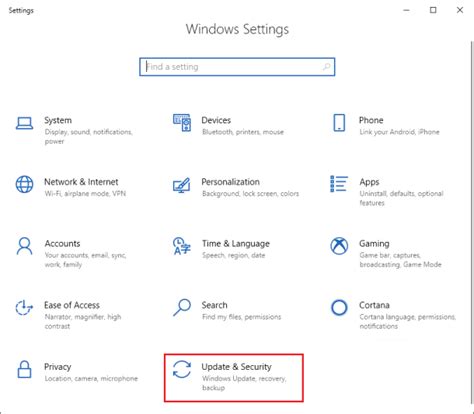Open the Network & Internet globe icon
Screen dimensions: 474x414
pyautogui.click(x=24, y=184)
